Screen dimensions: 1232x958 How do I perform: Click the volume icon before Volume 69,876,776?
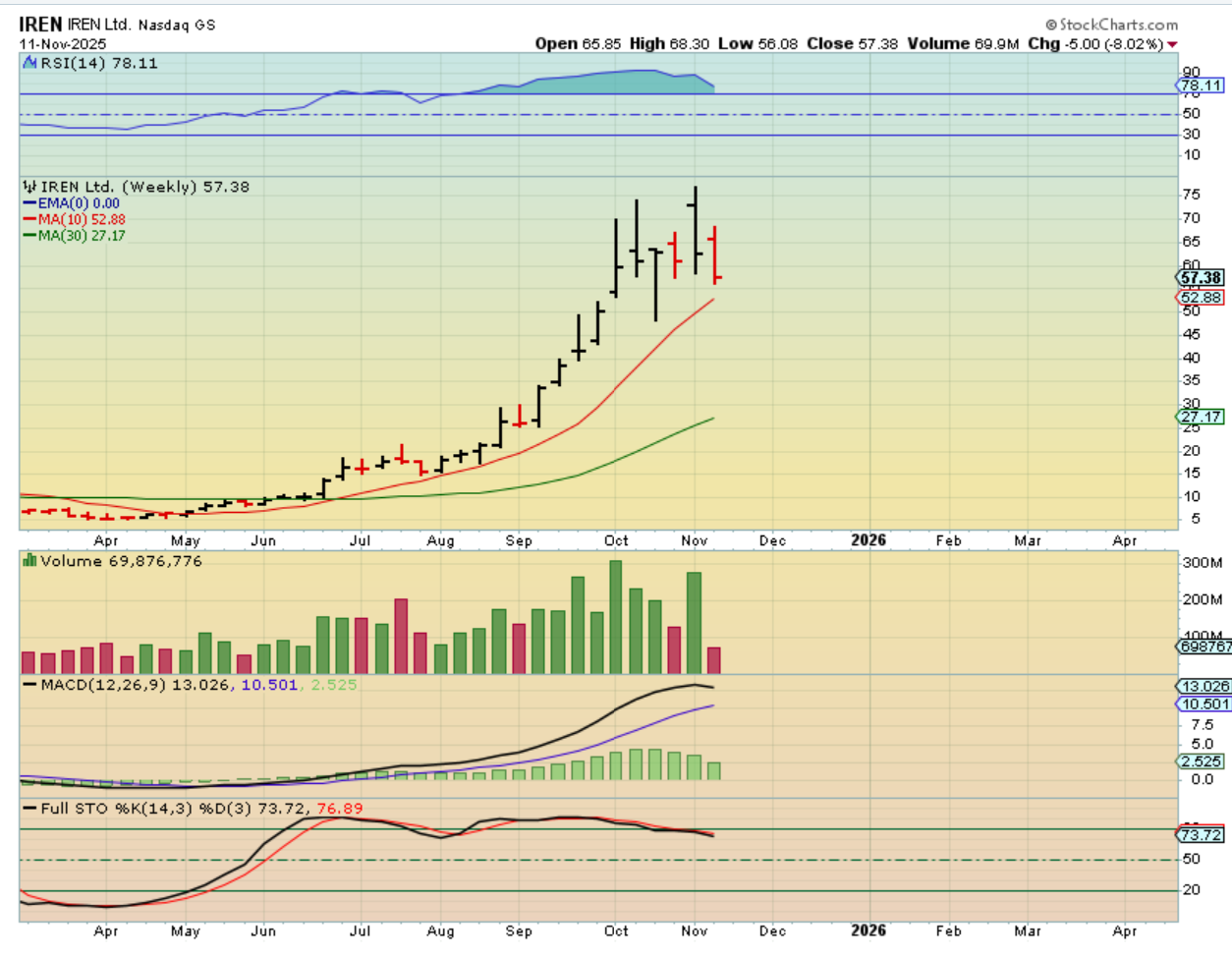[x=29, y=561]
